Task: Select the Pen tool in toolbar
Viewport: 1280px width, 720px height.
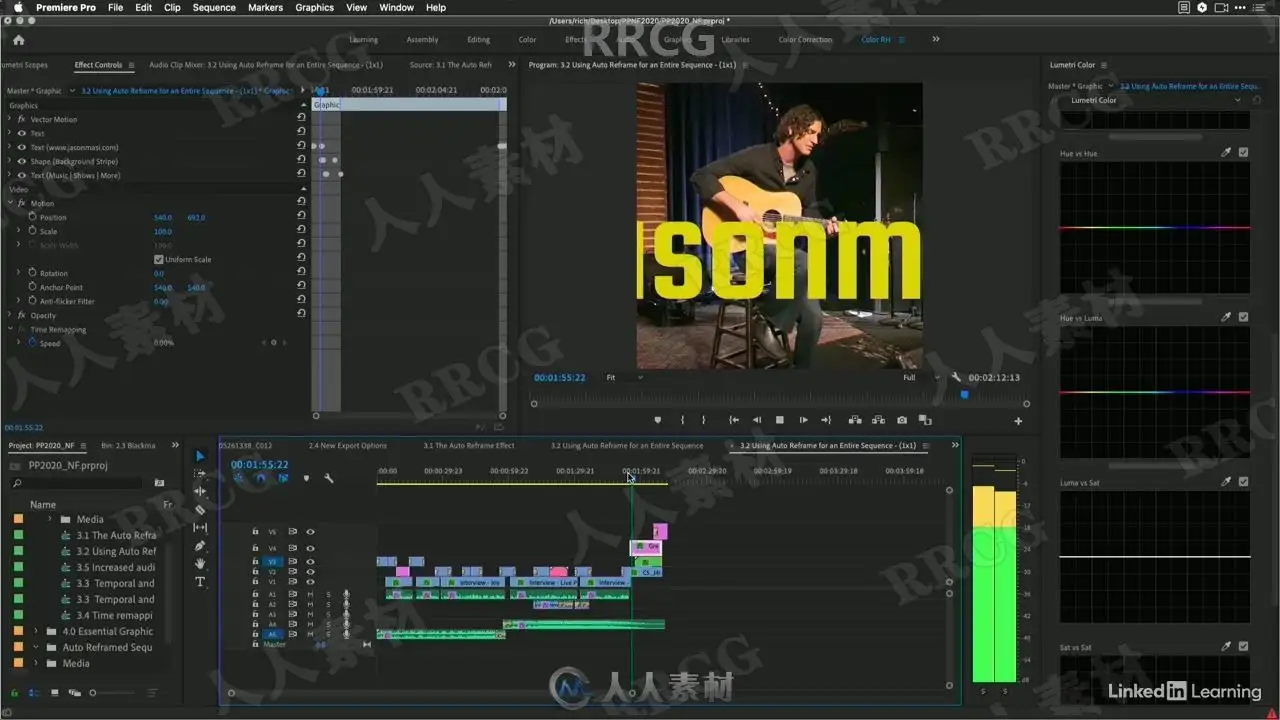Action: coord(200,546)
